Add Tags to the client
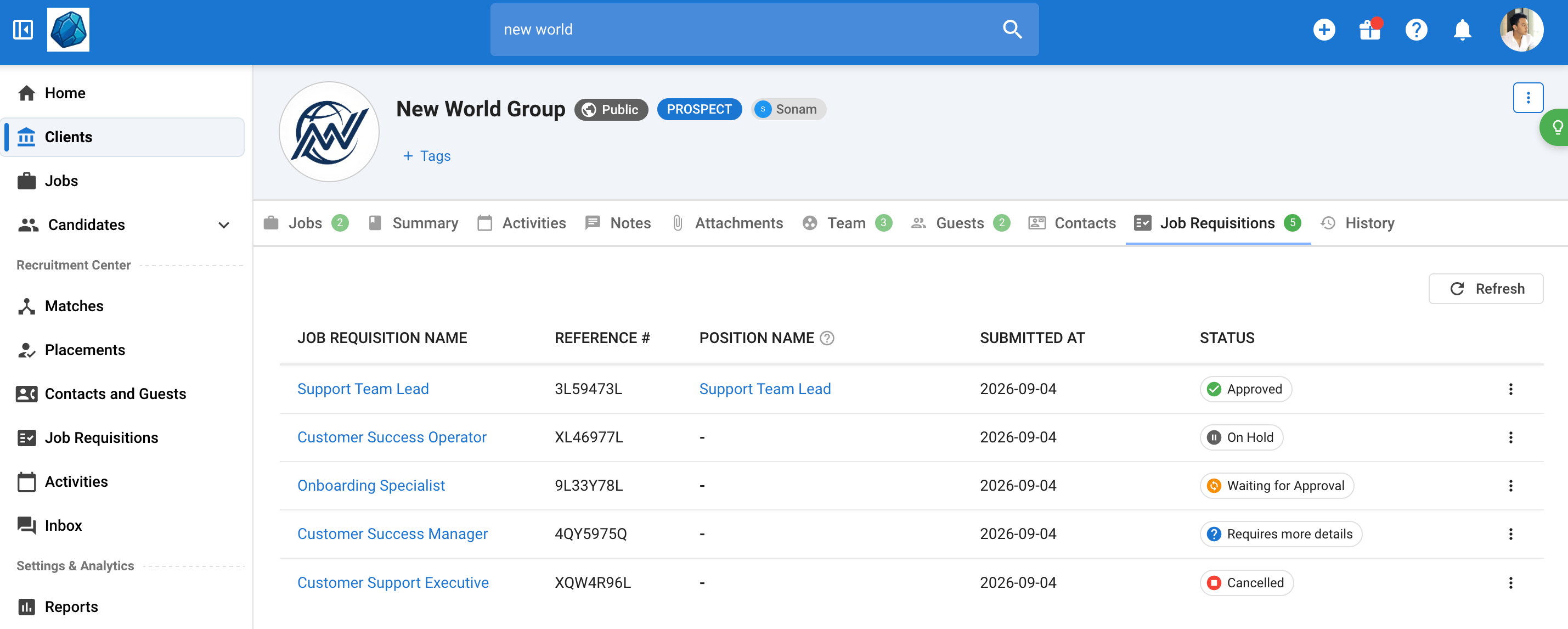The image size is (1568, 629). 426,156
